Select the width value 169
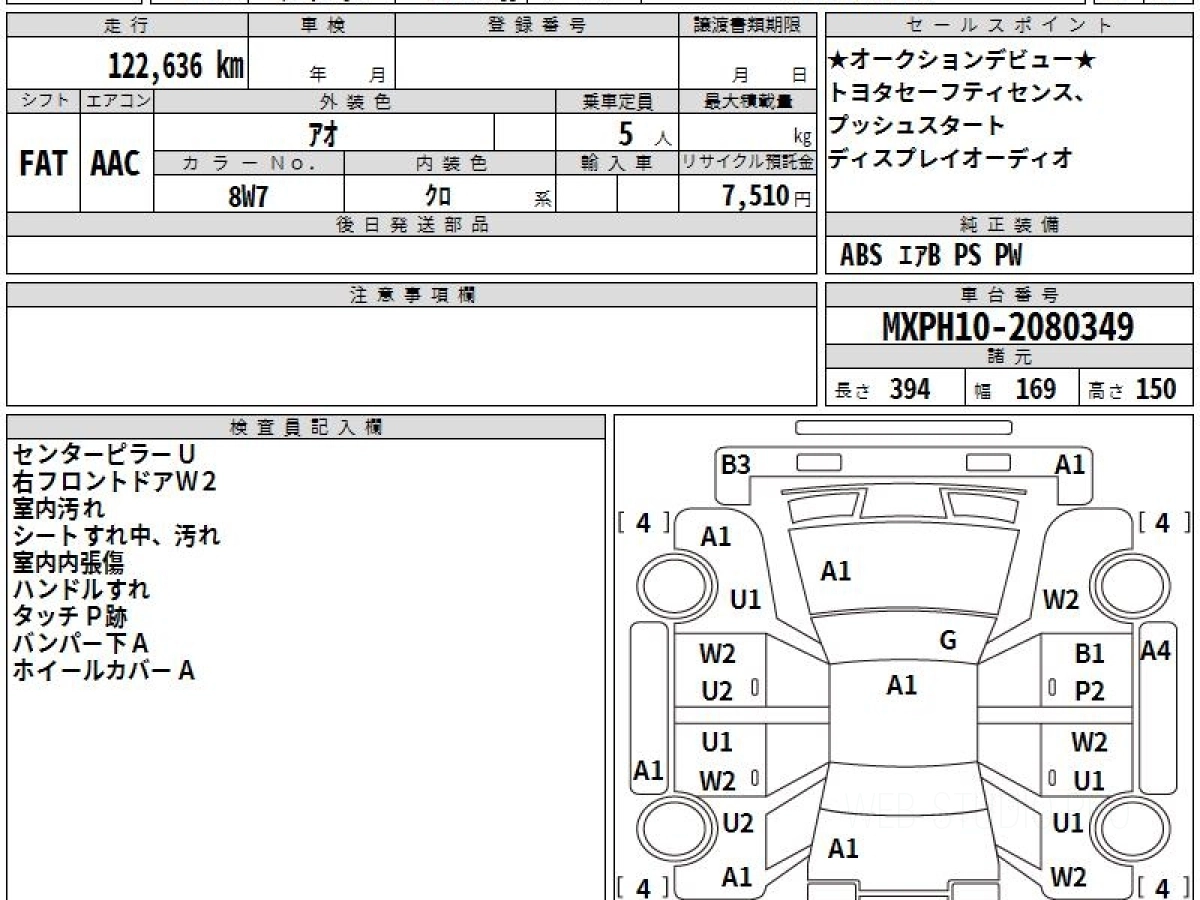Viewport: 1200px width, 900px height. click(x=1035, y=389)
